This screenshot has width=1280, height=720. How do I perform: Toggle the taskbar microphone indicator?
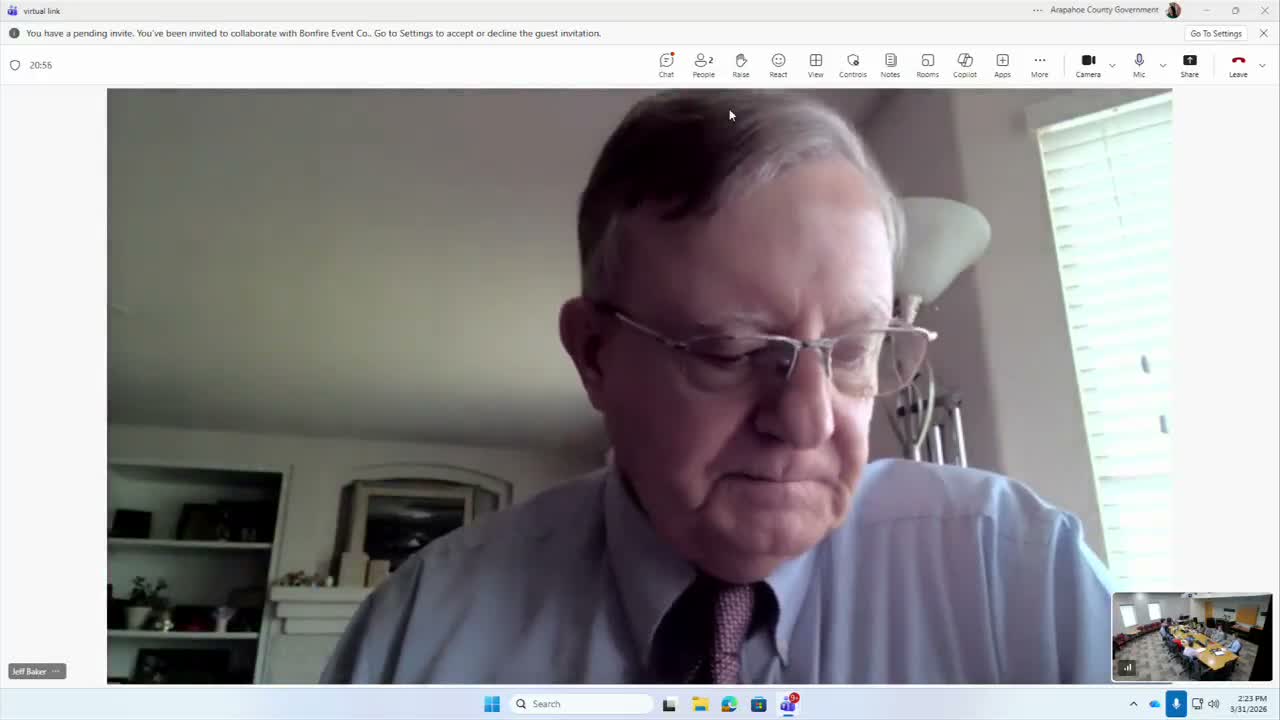point(1176,704)
